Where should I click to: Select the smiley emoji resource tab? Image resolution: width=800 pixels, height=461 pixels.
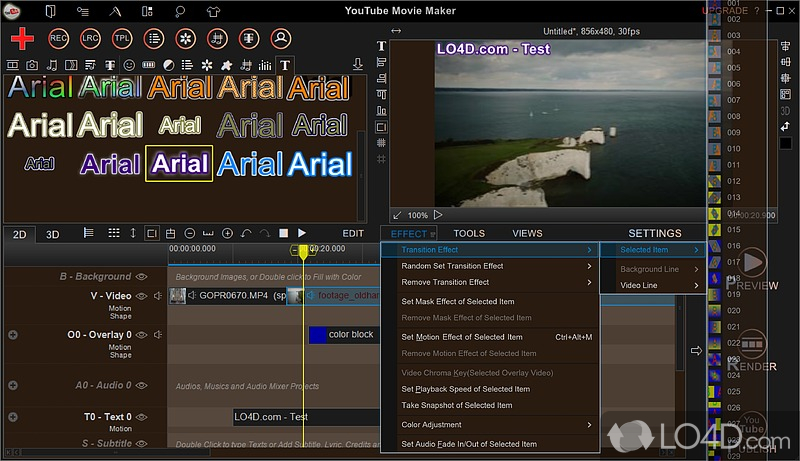coord(128,65)
